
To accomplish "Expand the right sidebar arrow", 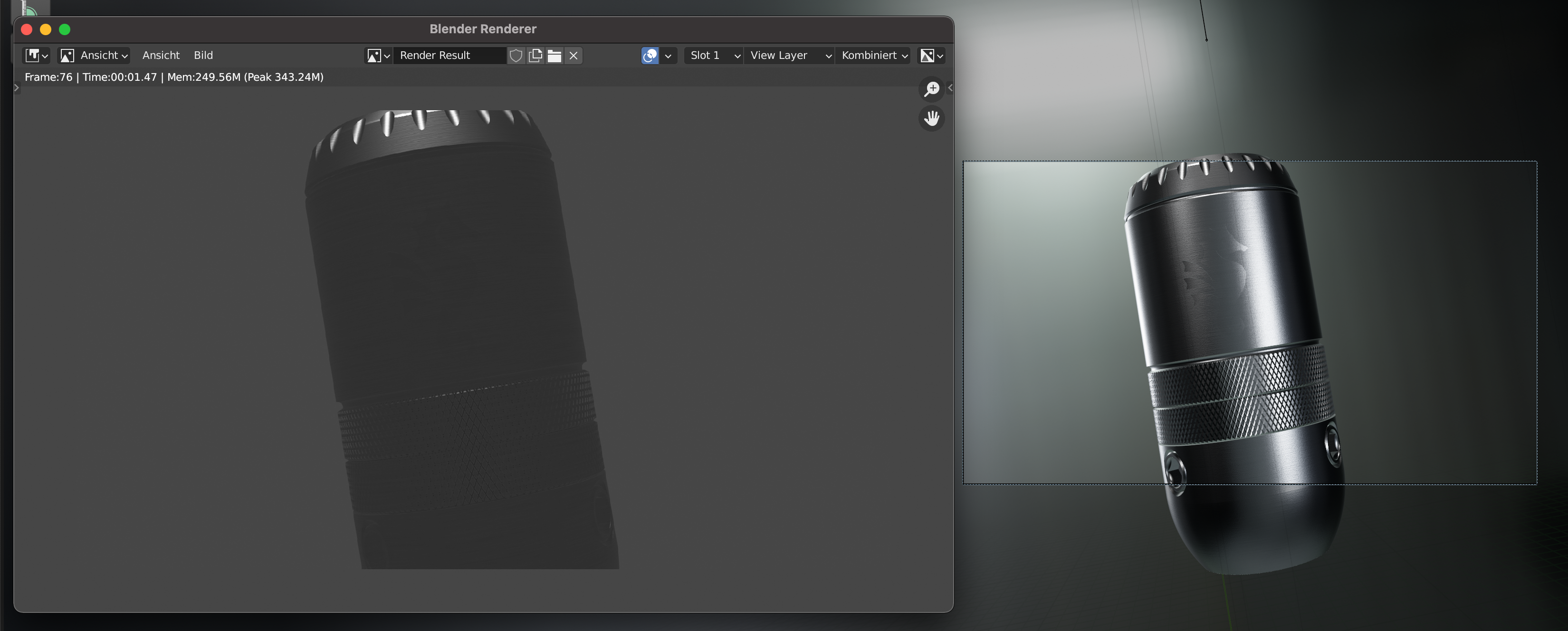I will (x=950, y=87).
